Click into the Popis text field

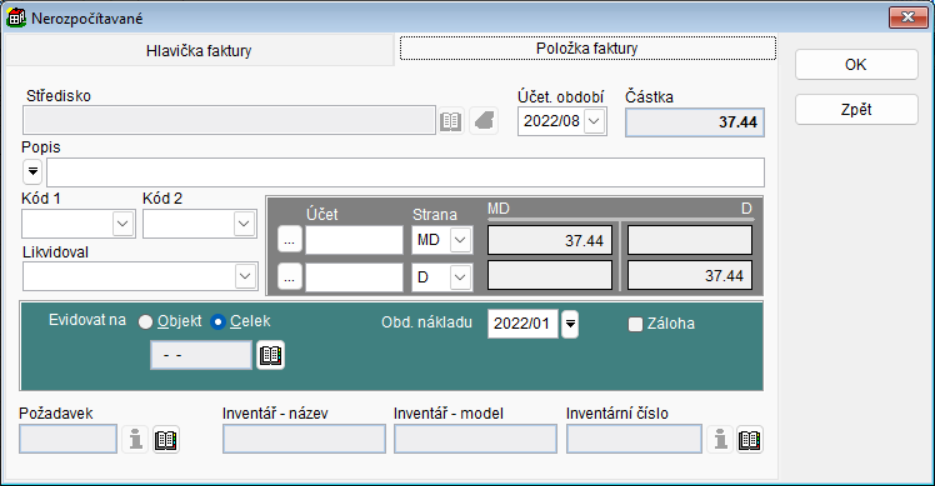[405, 172]
